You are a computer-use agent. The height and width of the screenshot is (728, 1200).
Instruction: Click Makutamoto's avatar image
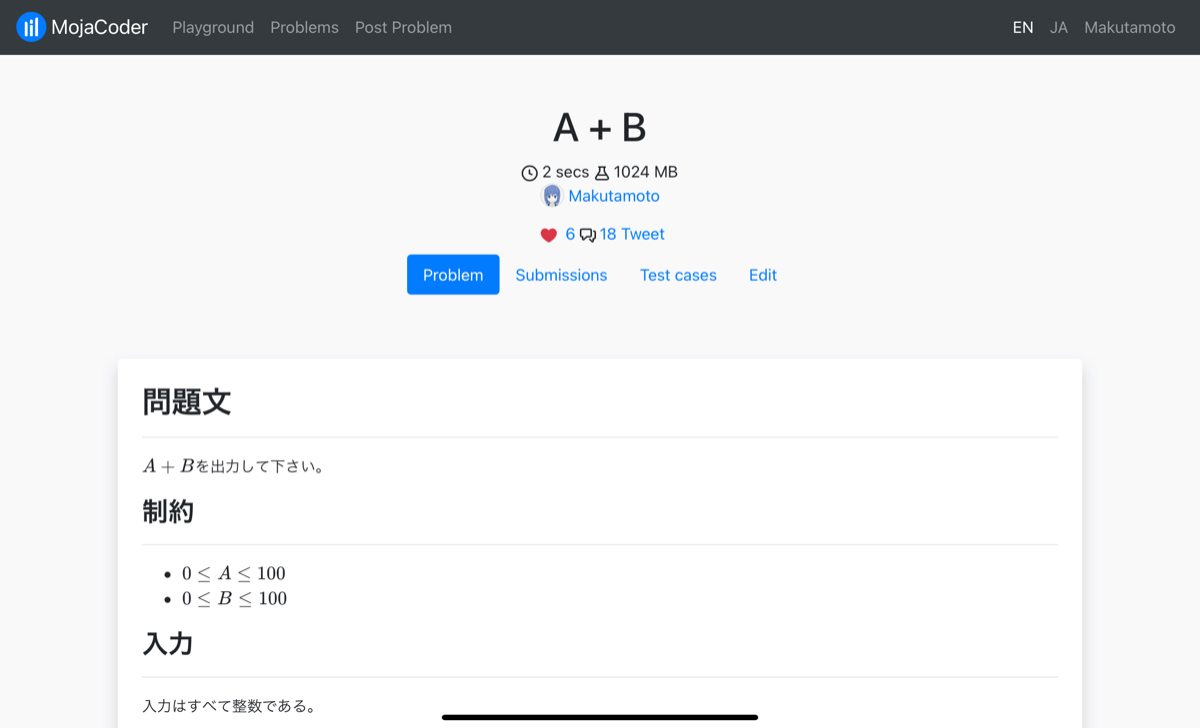[551, 195]
